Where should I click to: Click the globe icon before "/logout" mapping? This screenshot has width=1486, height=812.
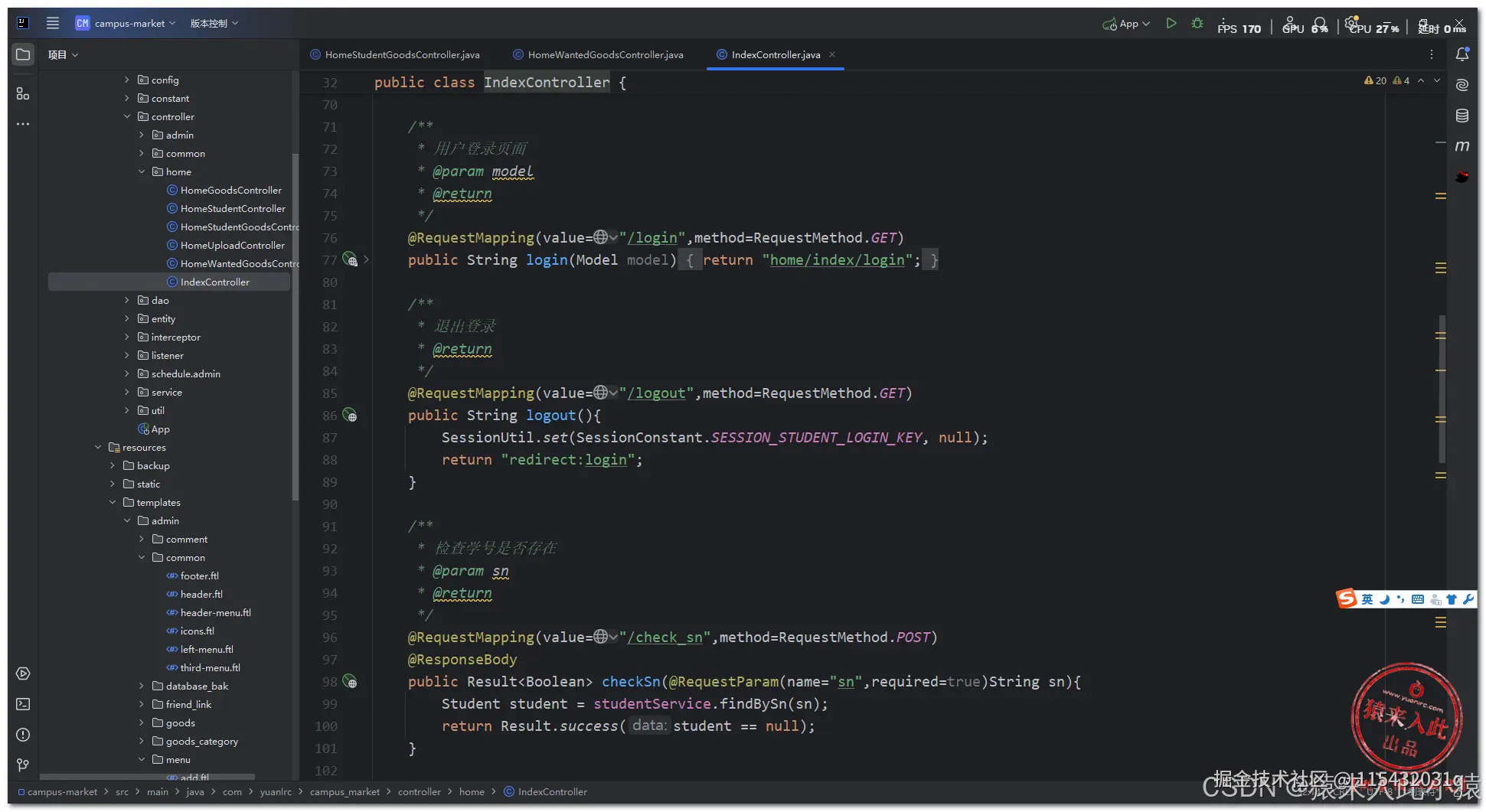coord(601,393)
